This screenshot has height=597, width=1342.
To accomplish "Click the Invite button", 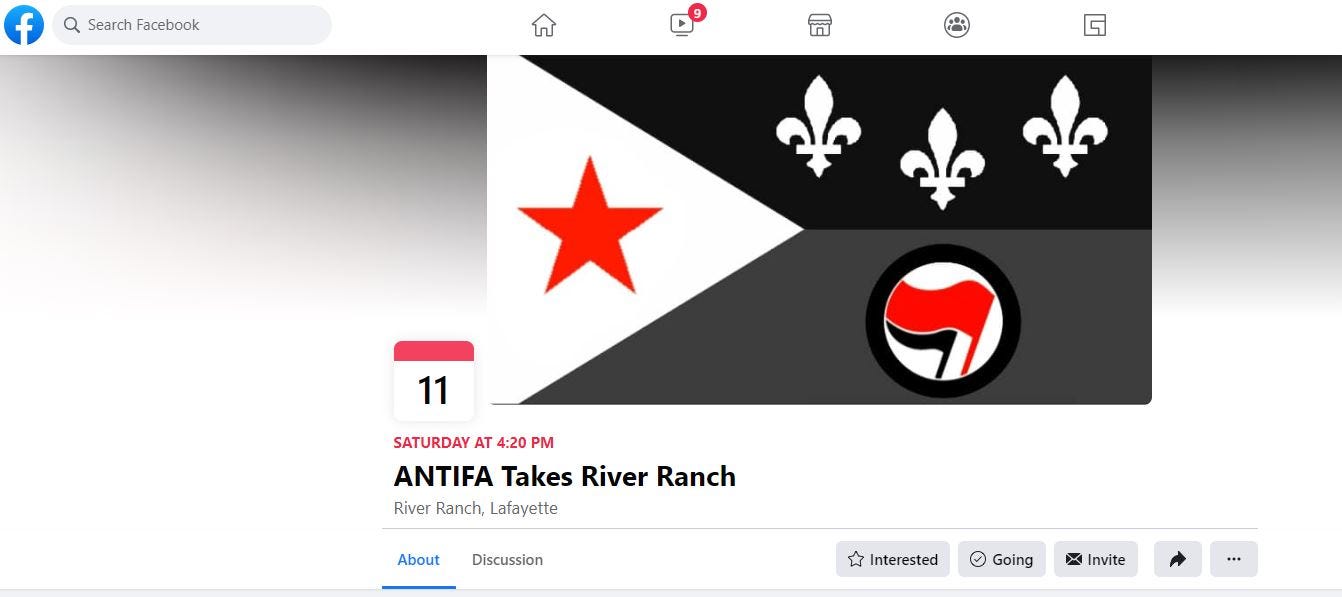I will click(x=1095, y=559).
